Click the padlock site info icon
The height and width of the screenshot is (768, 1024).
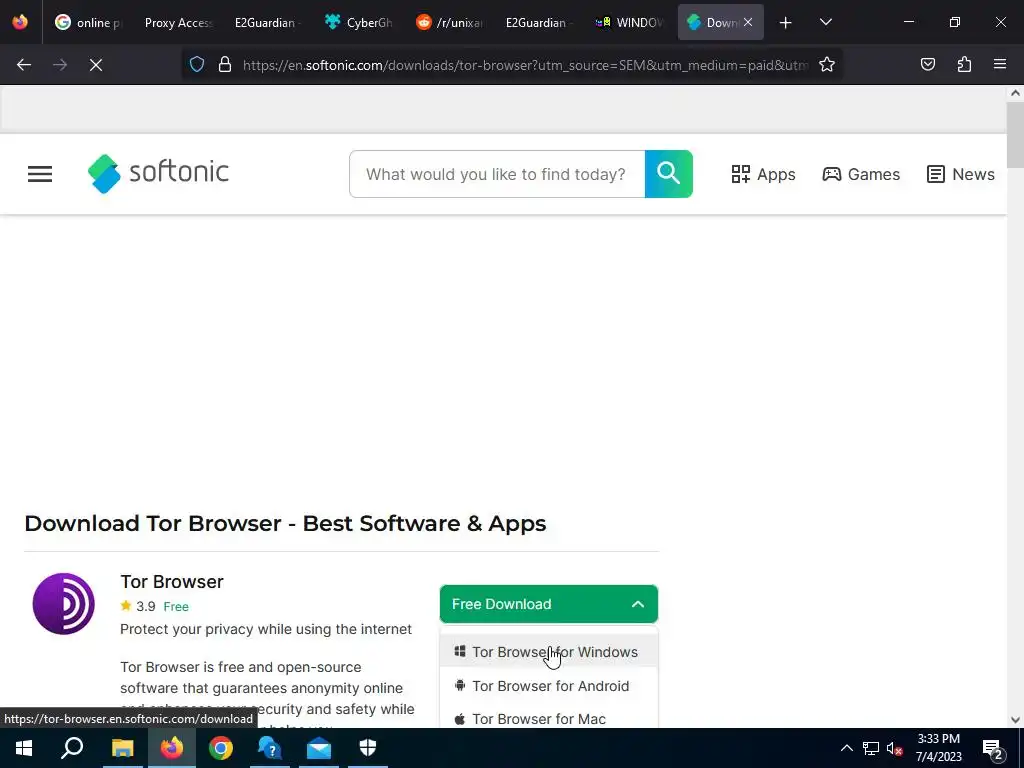(225, 64)
